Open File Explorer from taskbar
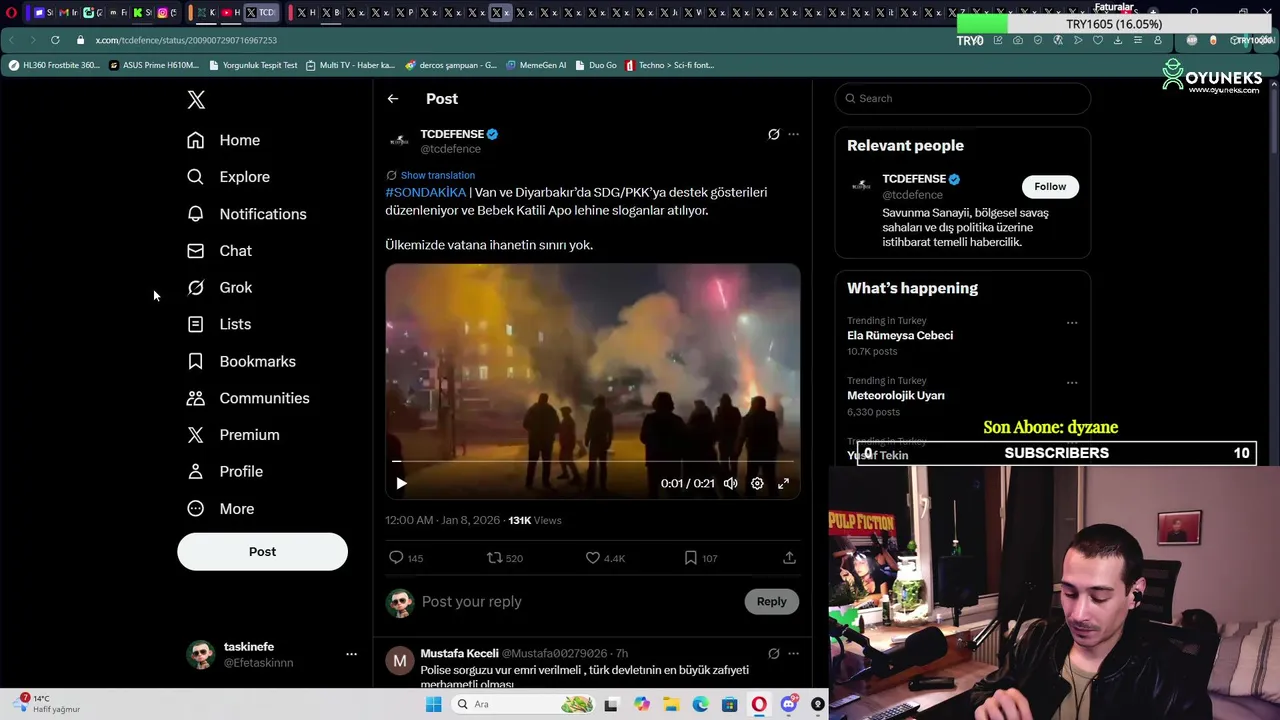The width and height of the screenshot is (1280, 720). (x=671, y=704)
